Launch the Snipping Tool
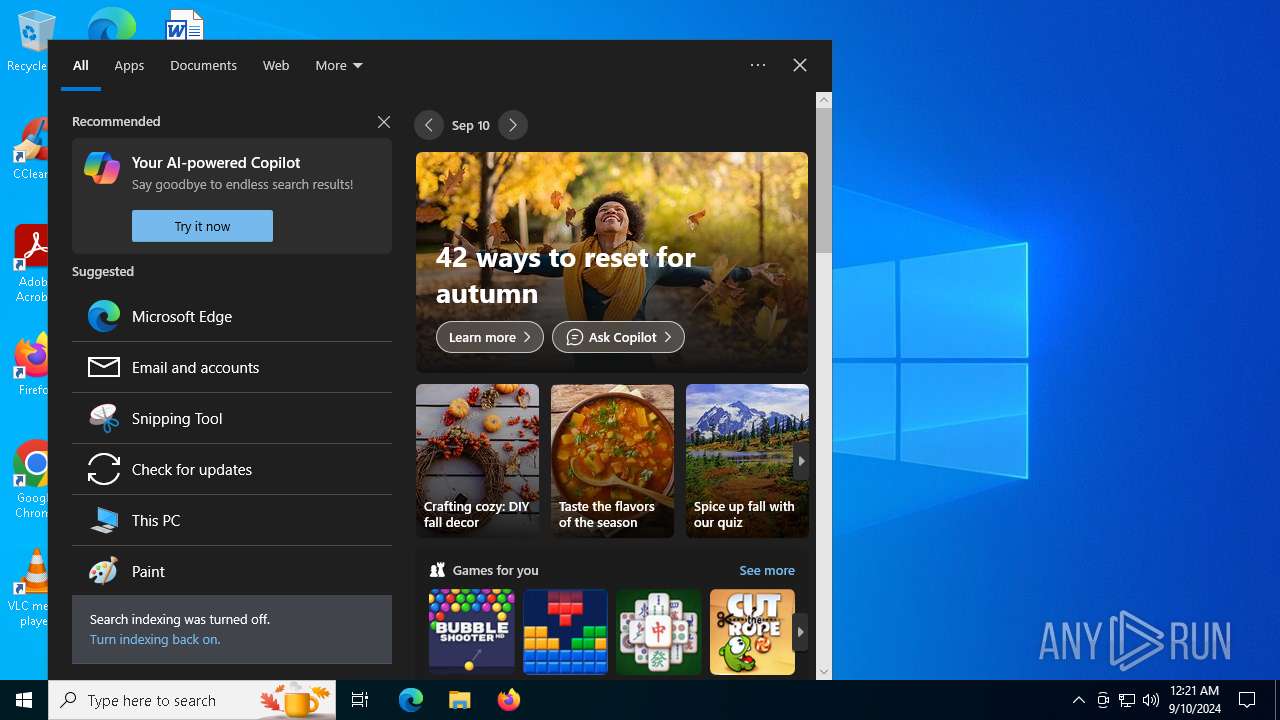Viewport: 1280px width, 720px height. (232, 418)
